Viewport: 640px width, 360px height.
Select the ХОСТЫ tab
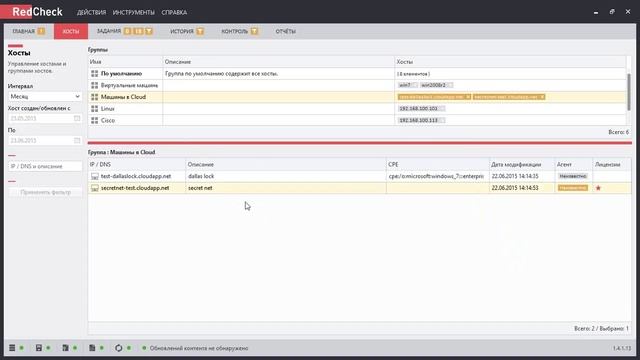coord(71,31)
